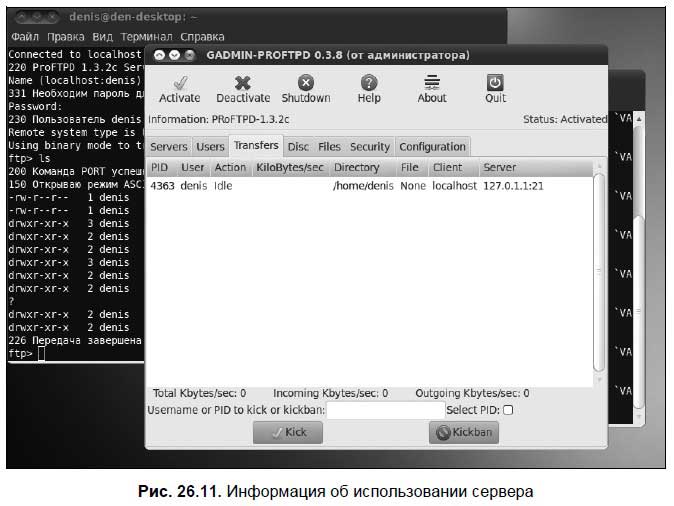This screenshot has height=506, width=674.
Task: Open the About dialog icon
Action: click(432, 83)
